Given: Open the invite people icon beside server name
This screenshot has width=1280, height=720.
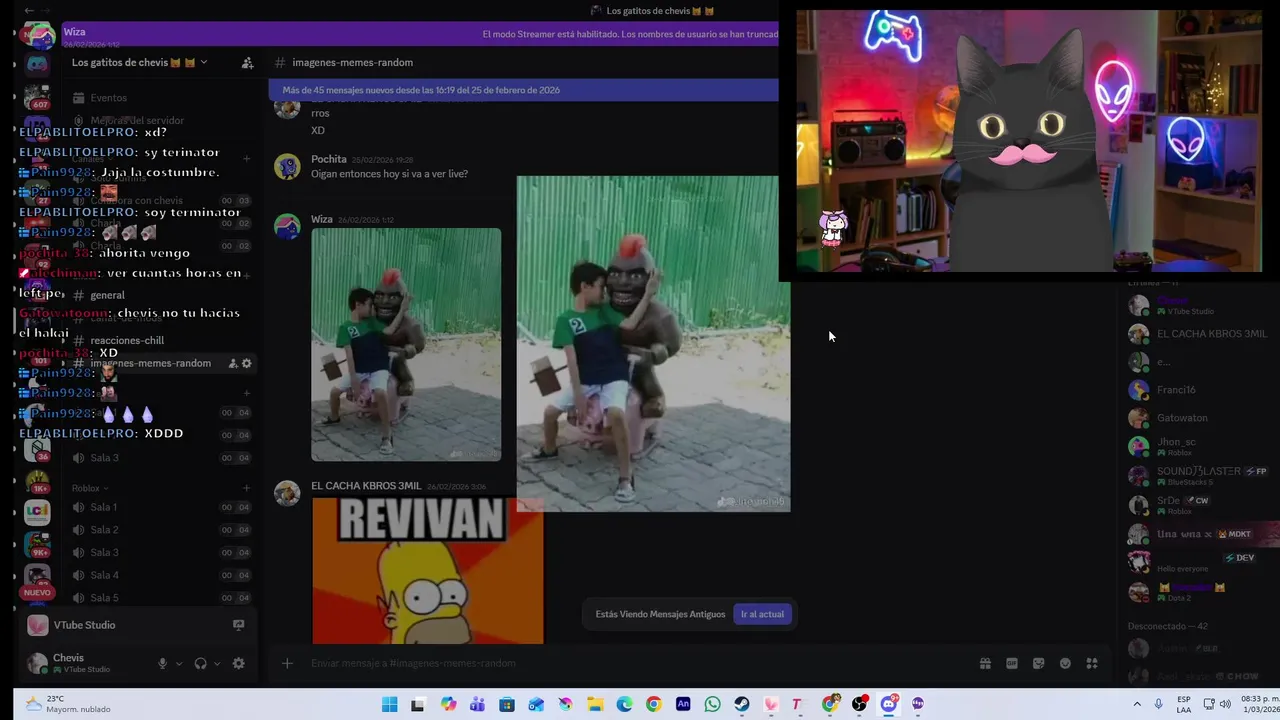Looking at the screenshot, I should click(x=247, y=63).
